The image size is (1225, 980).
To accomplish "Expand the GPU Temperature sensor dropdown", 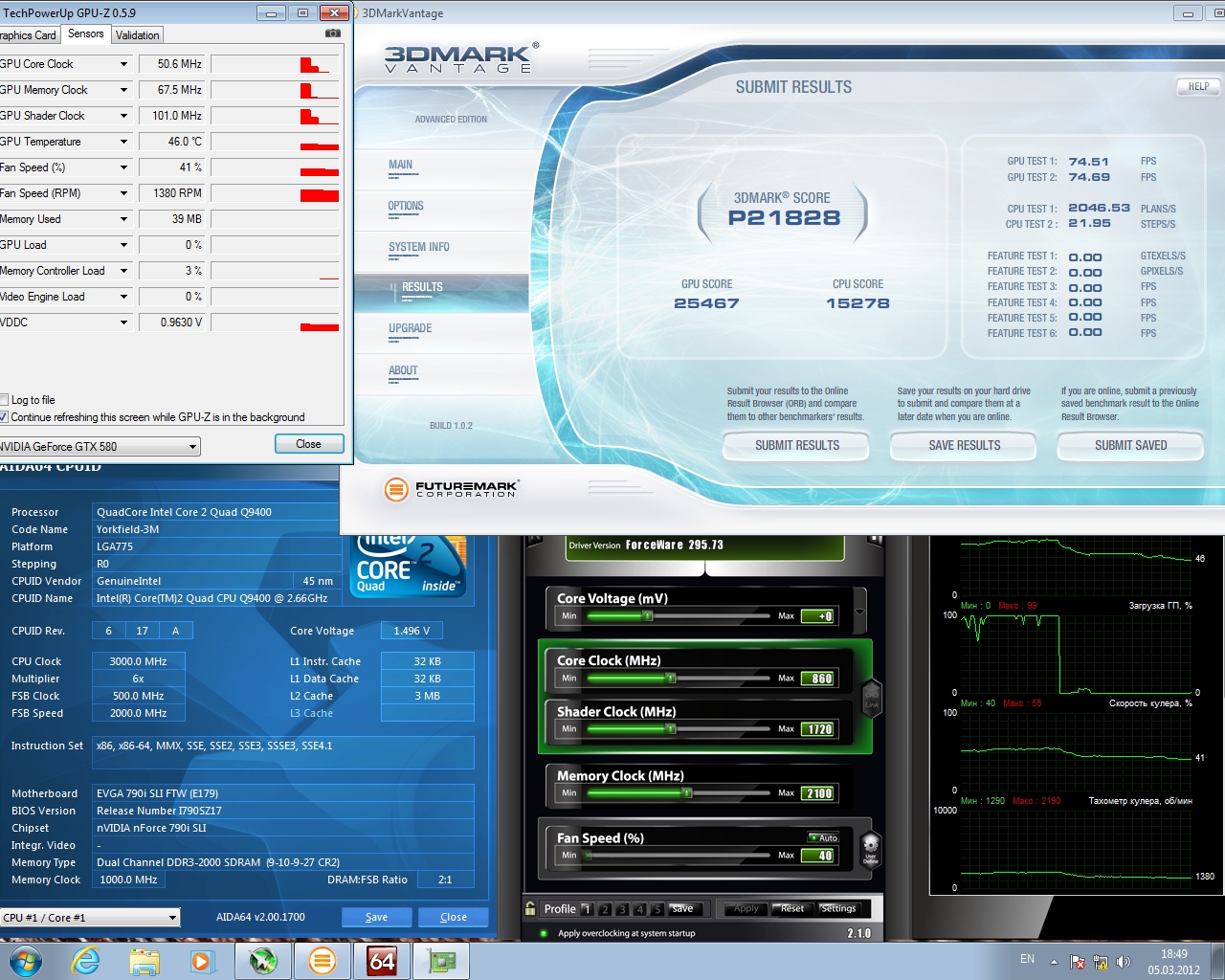I will (123, 142).
